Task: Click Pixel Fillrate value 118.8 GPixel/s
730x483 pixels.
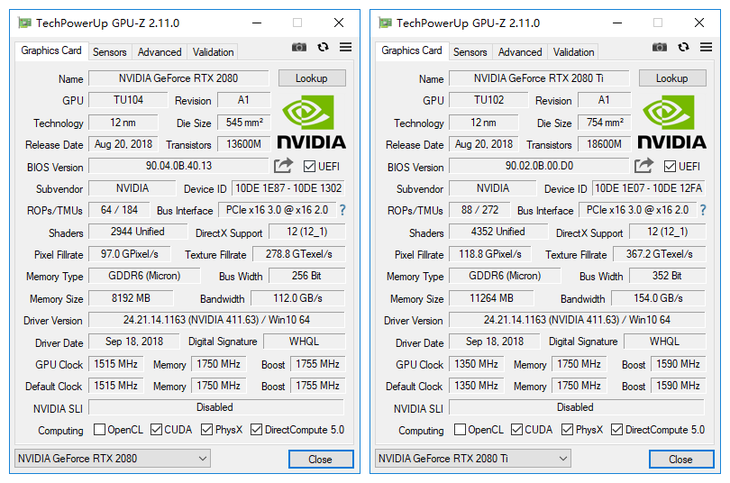Action: (x=490, y=254)
